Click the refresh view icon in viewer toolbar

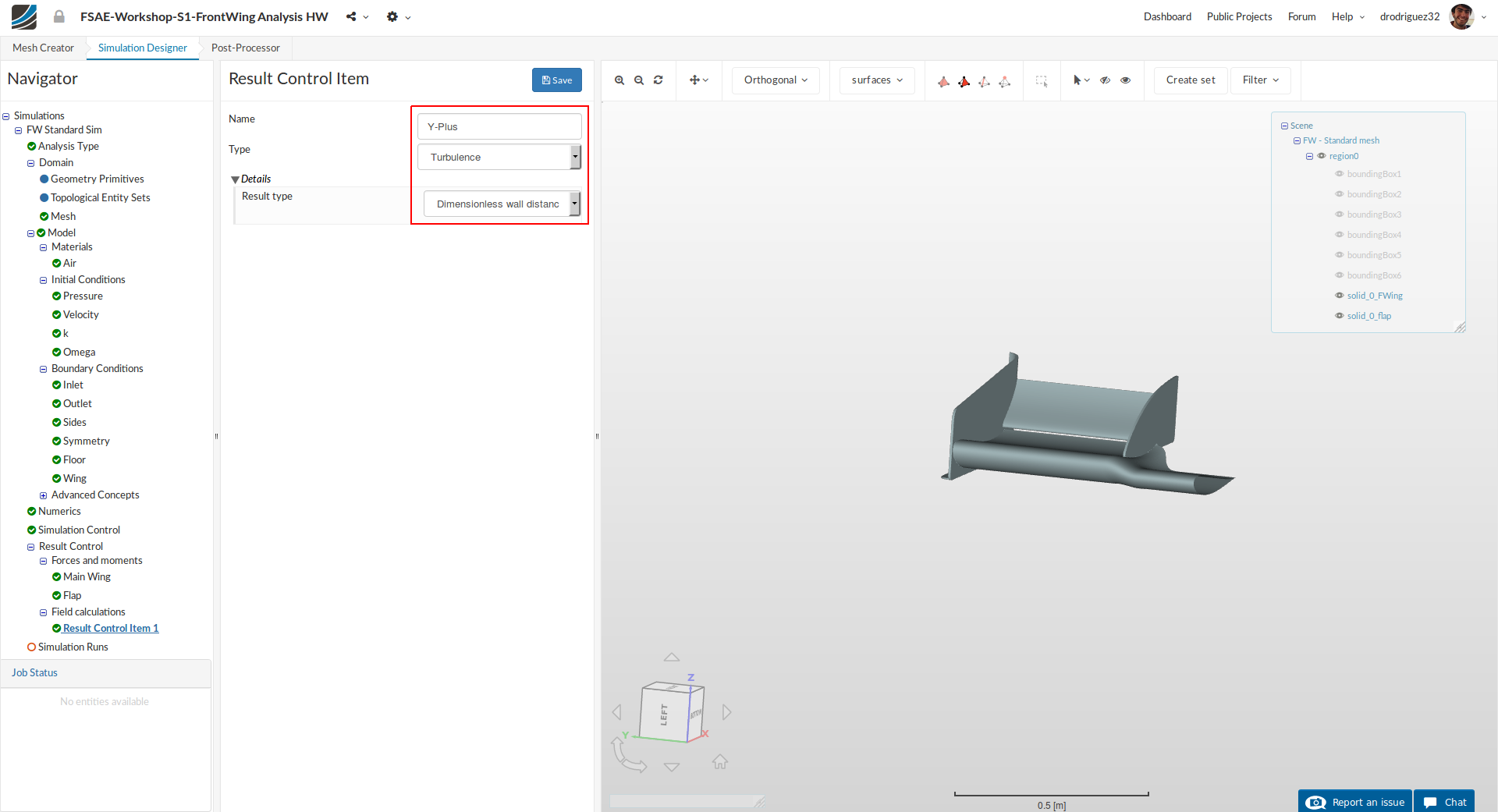tap(658, 80)
